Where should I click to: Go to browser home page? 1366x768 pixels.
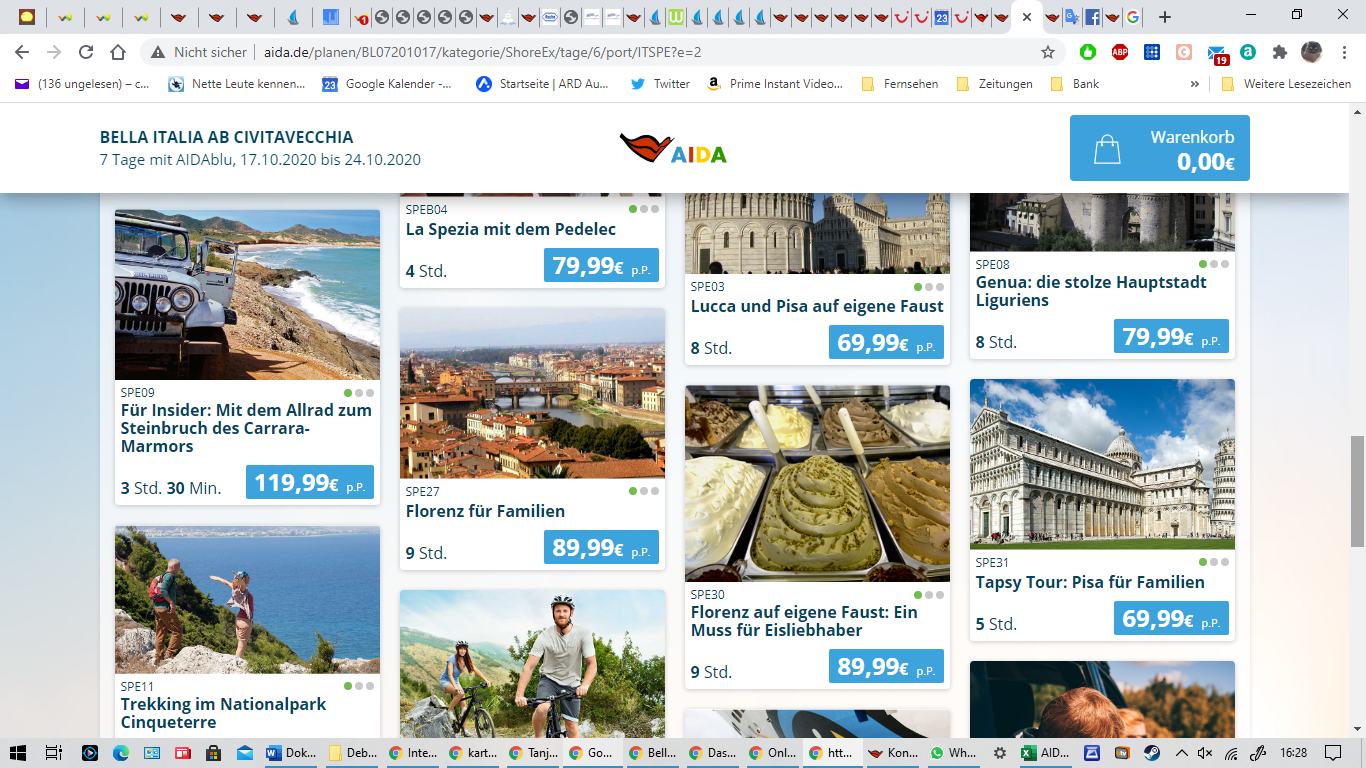pyautogui.click(x=118, y=52)
